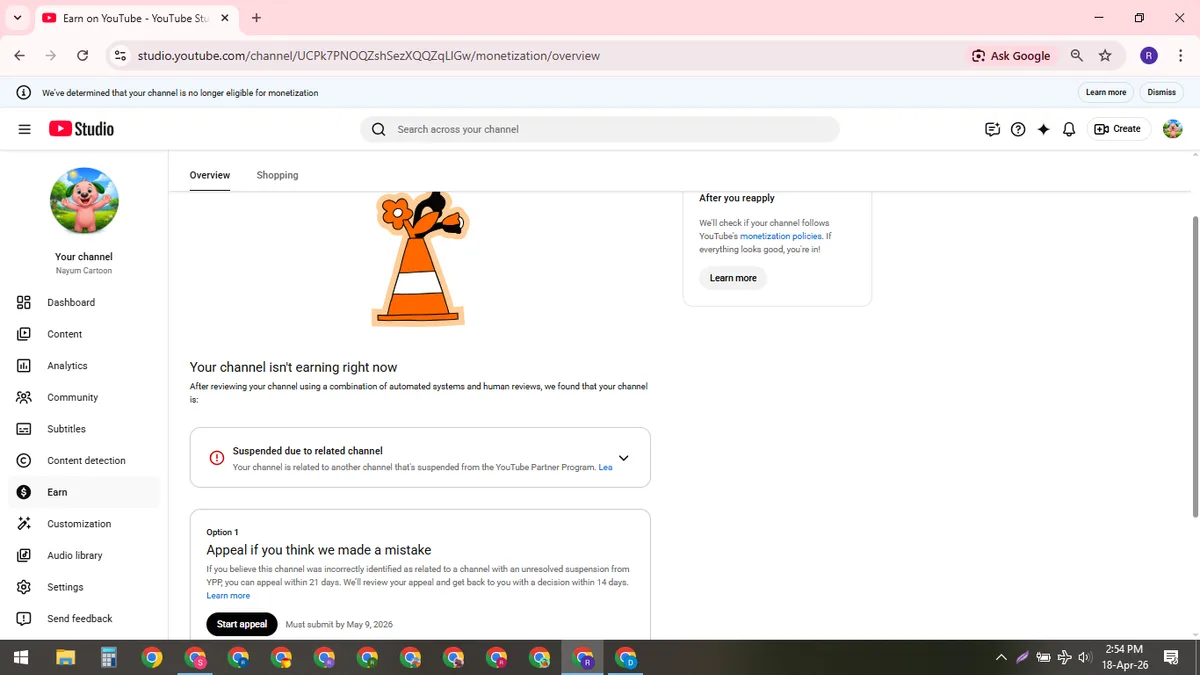Open the Windows notification center
Viewport: 1200px width, 675px height.
(x=1171, y=658)
